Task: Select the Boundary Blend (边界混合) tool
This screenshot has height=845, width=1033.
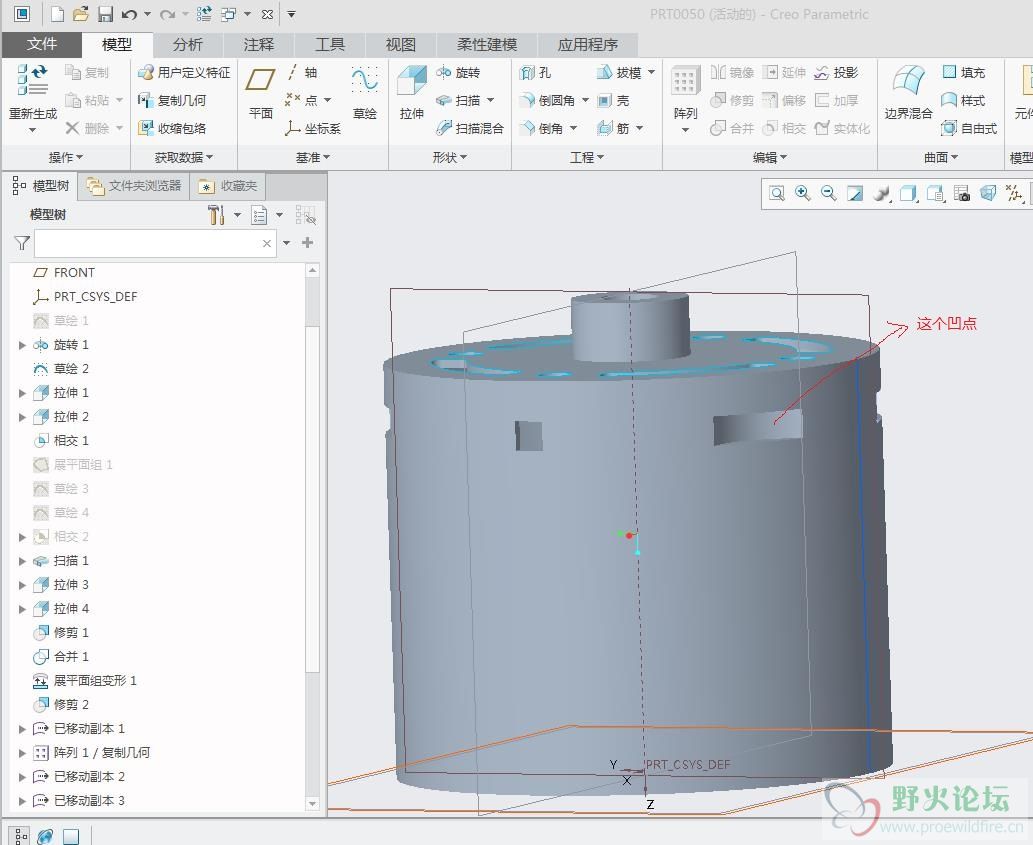Action: [908, 92]
